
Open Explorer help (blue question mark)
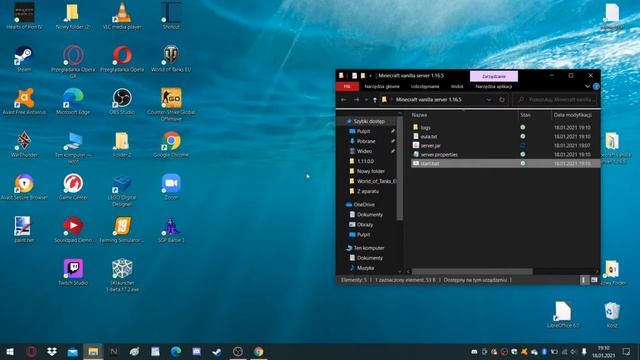[596, 87]
